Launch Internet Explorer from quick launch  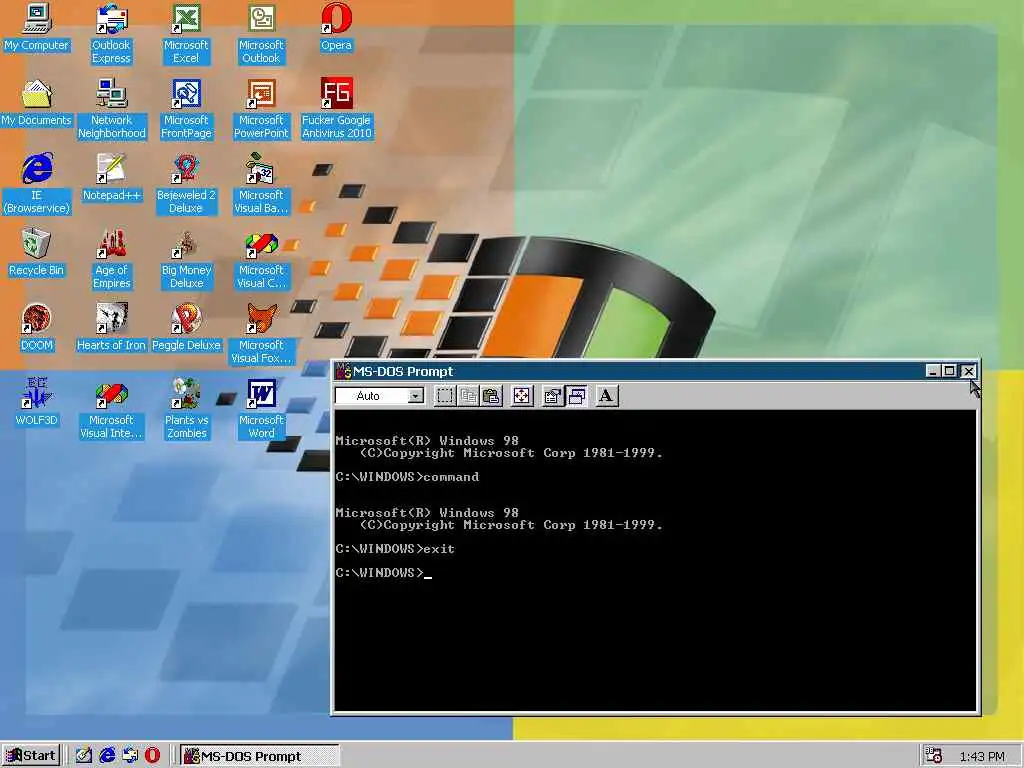pos(106,756)
